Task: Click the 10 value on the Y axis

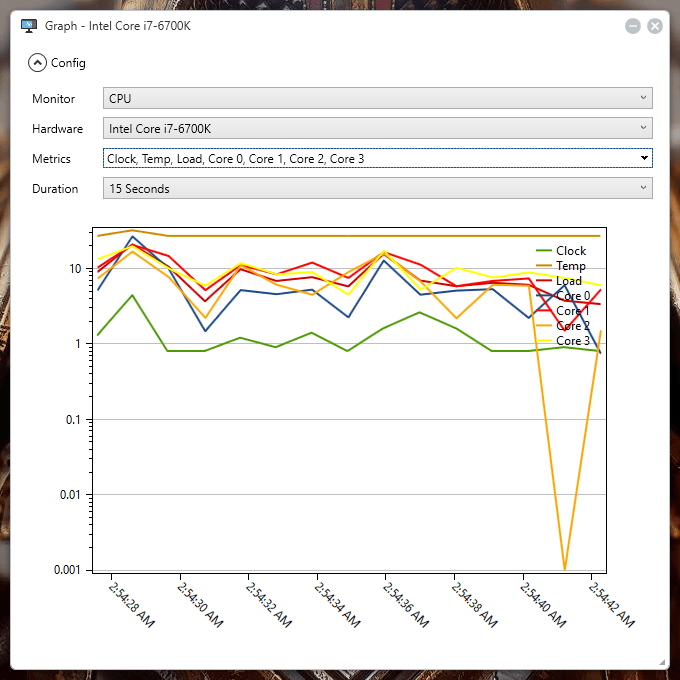Action: (x=75, y=269)
